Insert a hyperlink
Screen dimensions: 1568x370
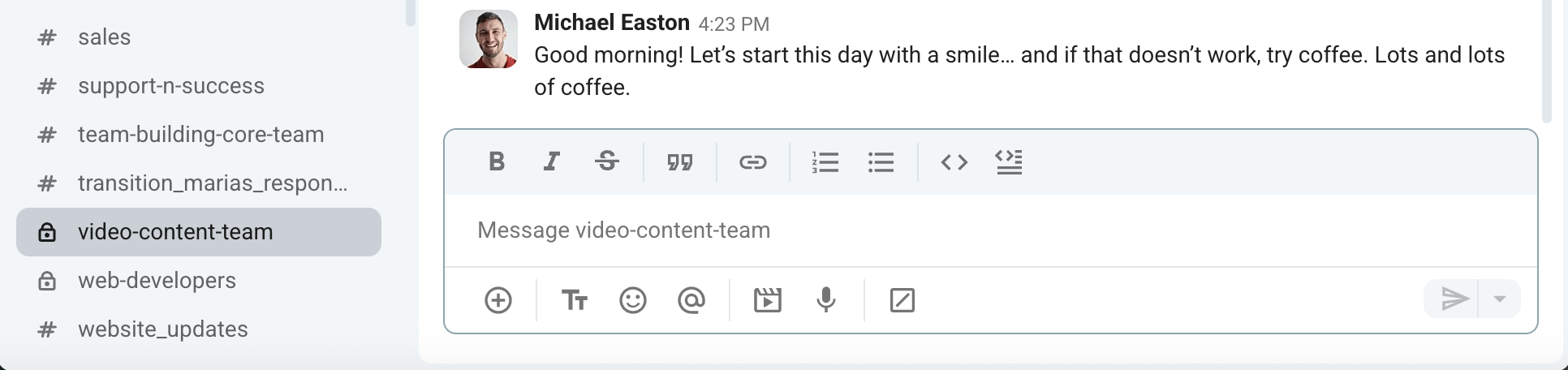pos(753,162)
